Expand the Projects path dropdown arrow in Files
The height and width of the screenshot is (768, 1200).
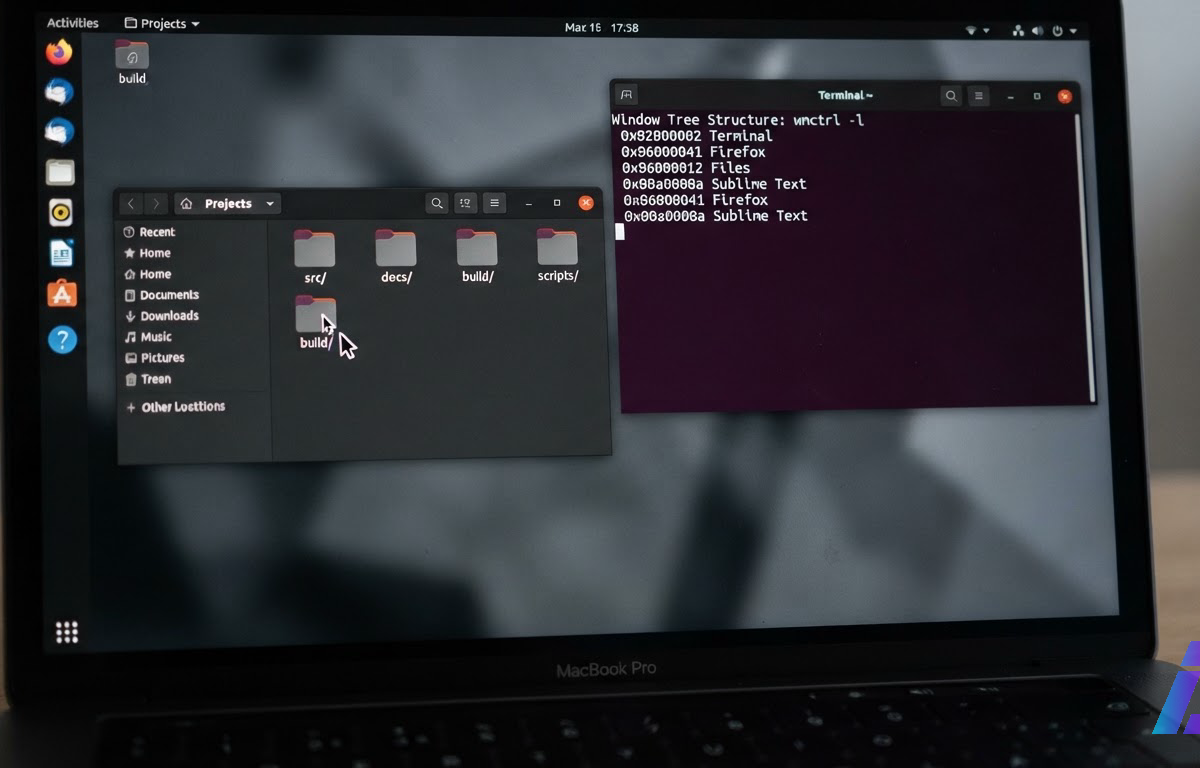click(270, 204)
